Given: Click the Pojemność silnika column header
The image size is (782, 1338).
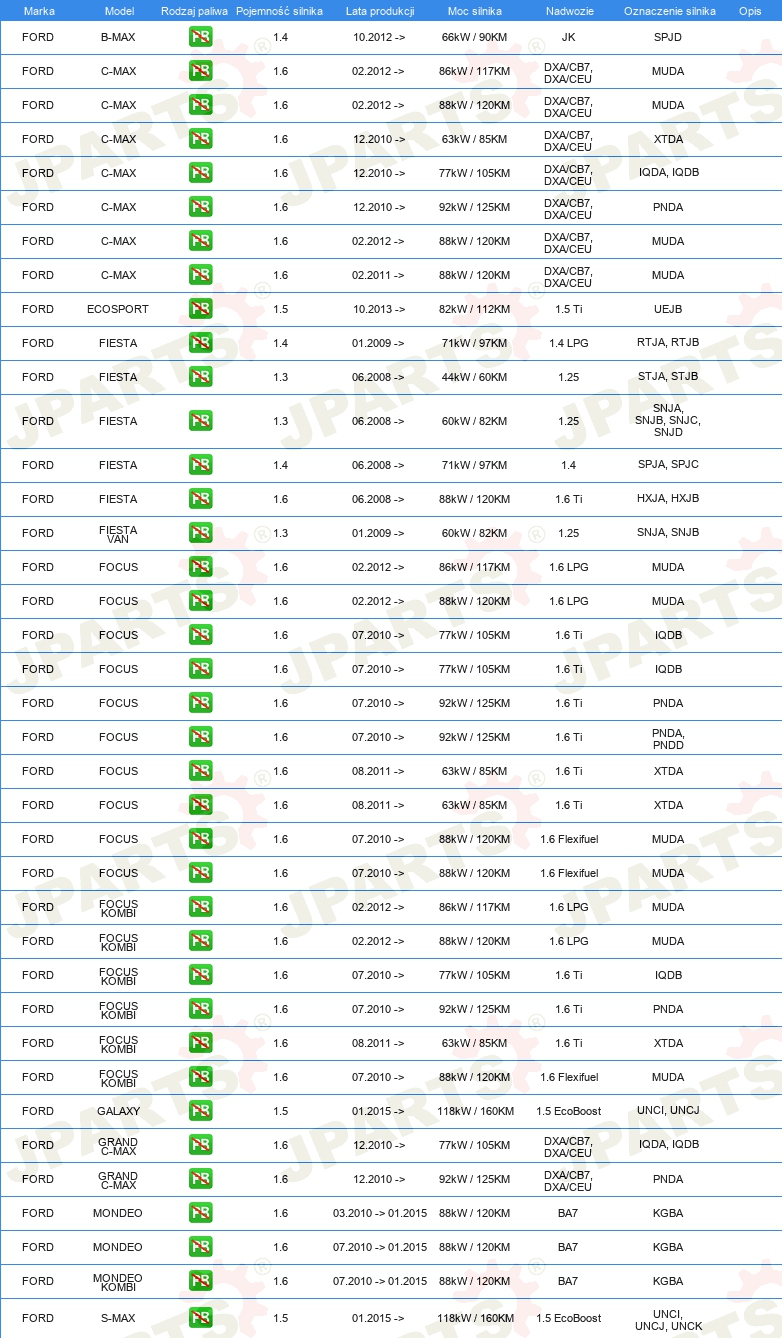Looking at the screenshot, I should click(280, 11).
